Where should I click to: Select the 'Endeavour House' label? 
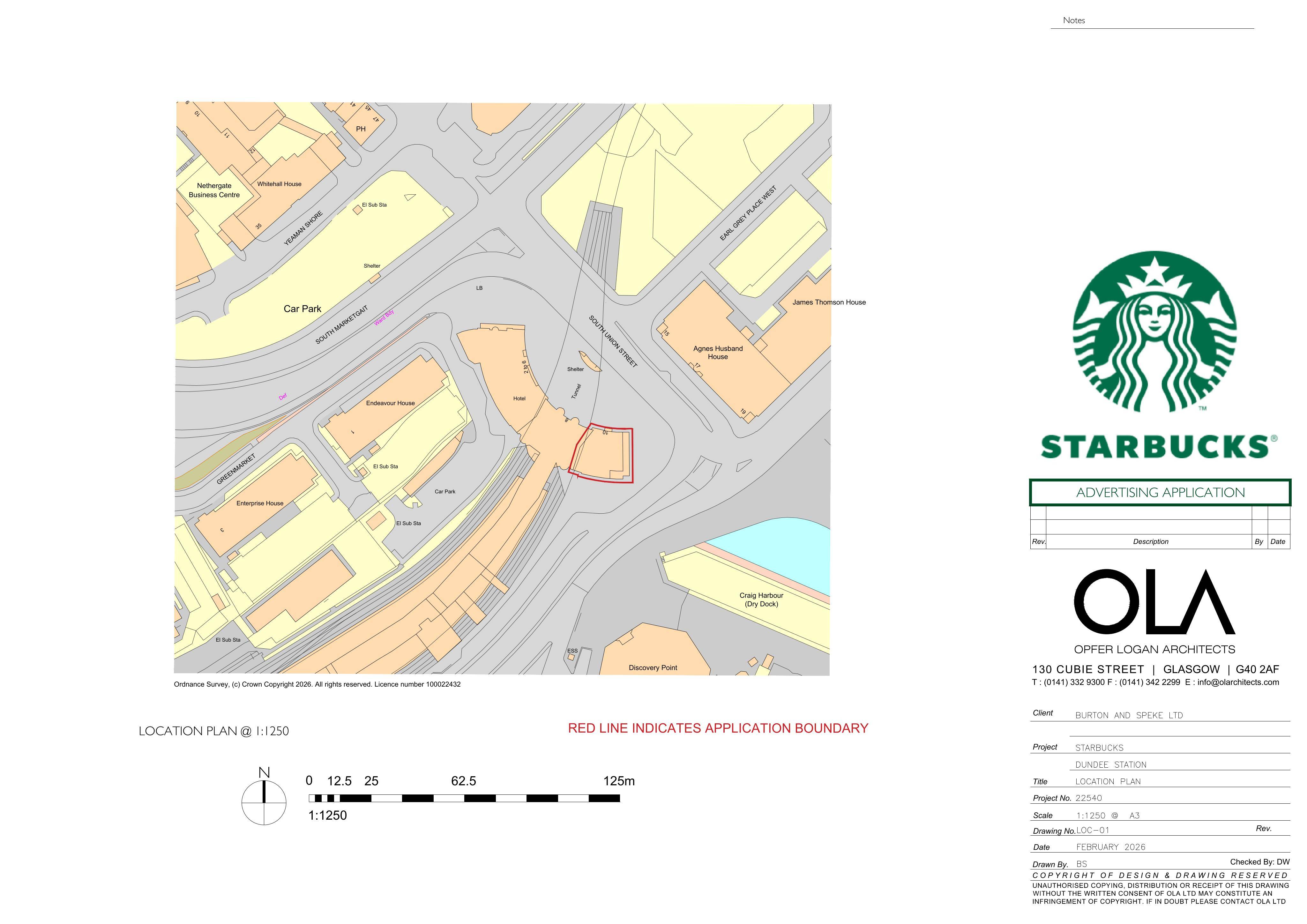pyautogui.click(x=391, y=403)
